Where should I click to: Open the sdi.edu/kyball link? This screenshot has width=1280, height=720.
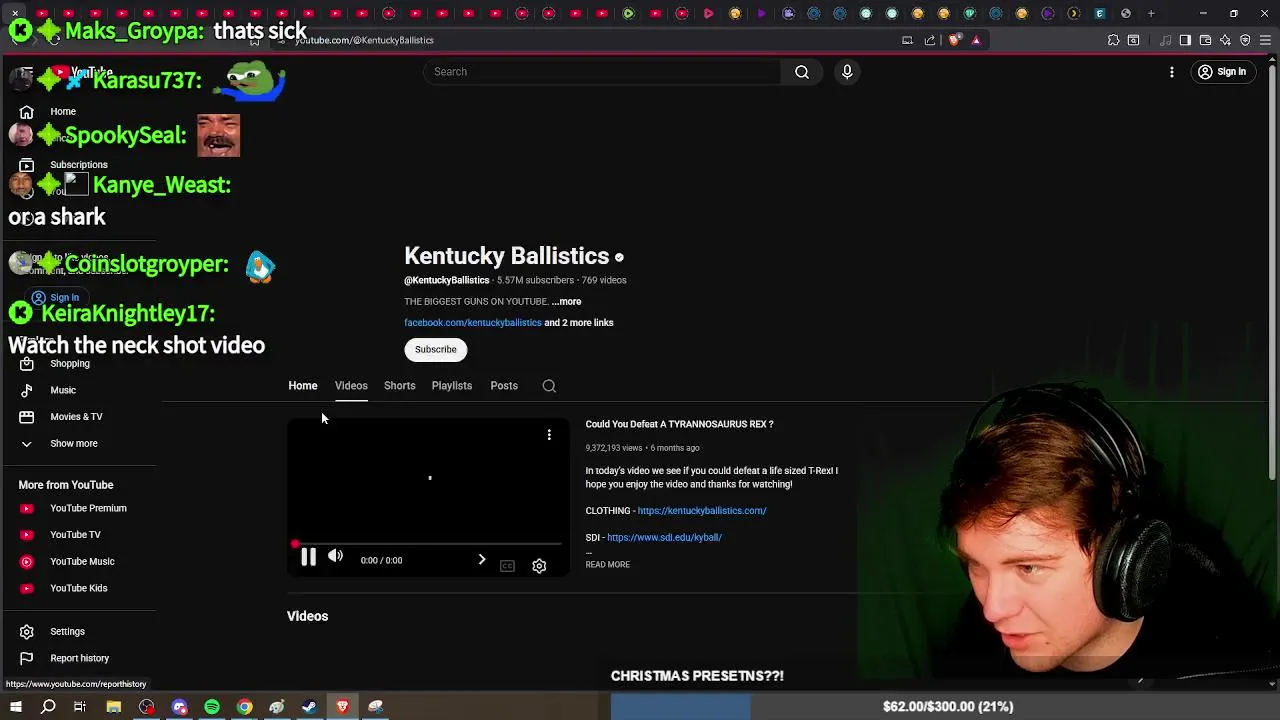pos(664,538)
